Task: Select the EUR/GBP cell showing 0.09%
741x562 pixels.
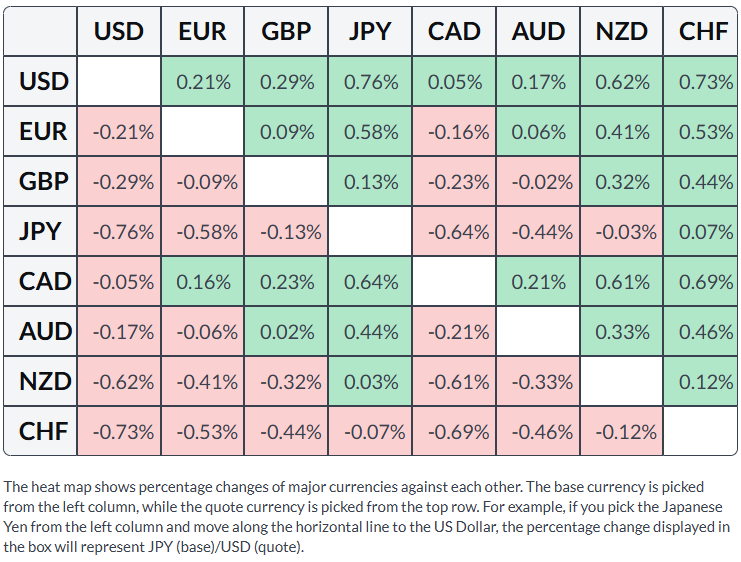Action: (x=286, y=131)
